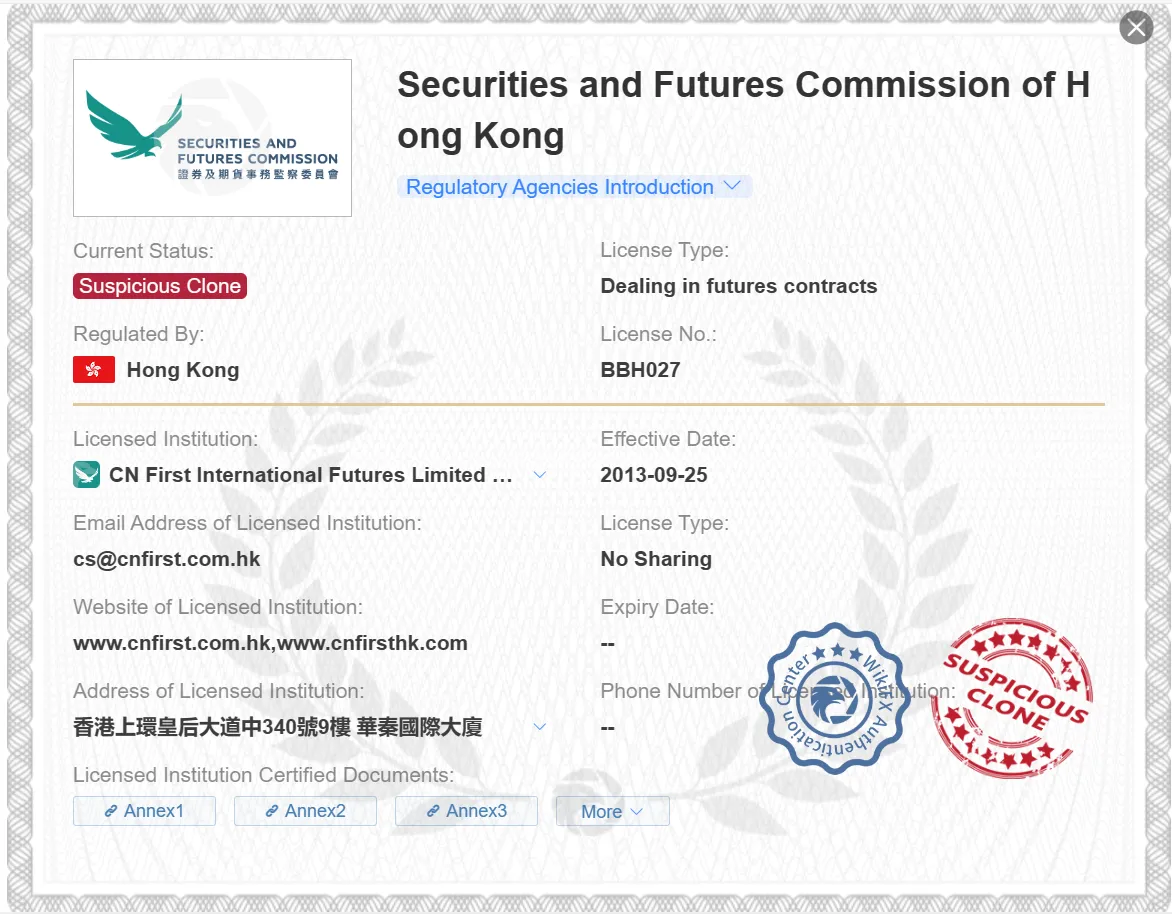Open the Annex3 certified document
Image resolution: width=1172 pixels, height=914 pixels.
466,811
